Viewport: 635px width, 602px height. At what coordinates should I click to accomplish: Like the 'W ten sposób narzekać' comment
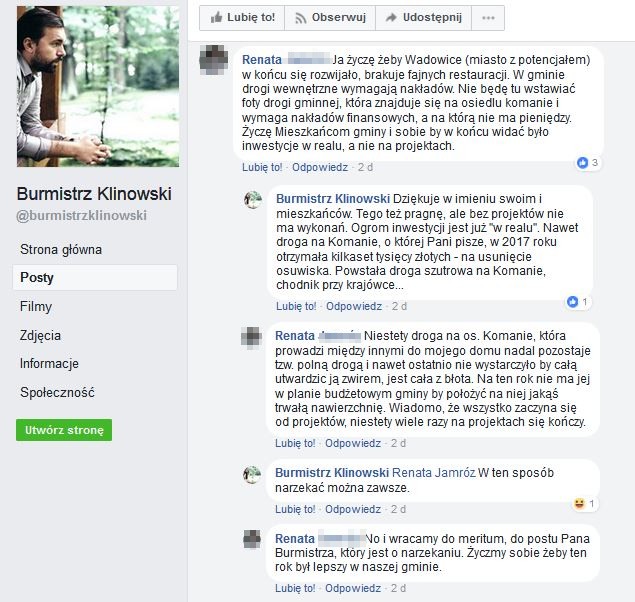(295, 509)
